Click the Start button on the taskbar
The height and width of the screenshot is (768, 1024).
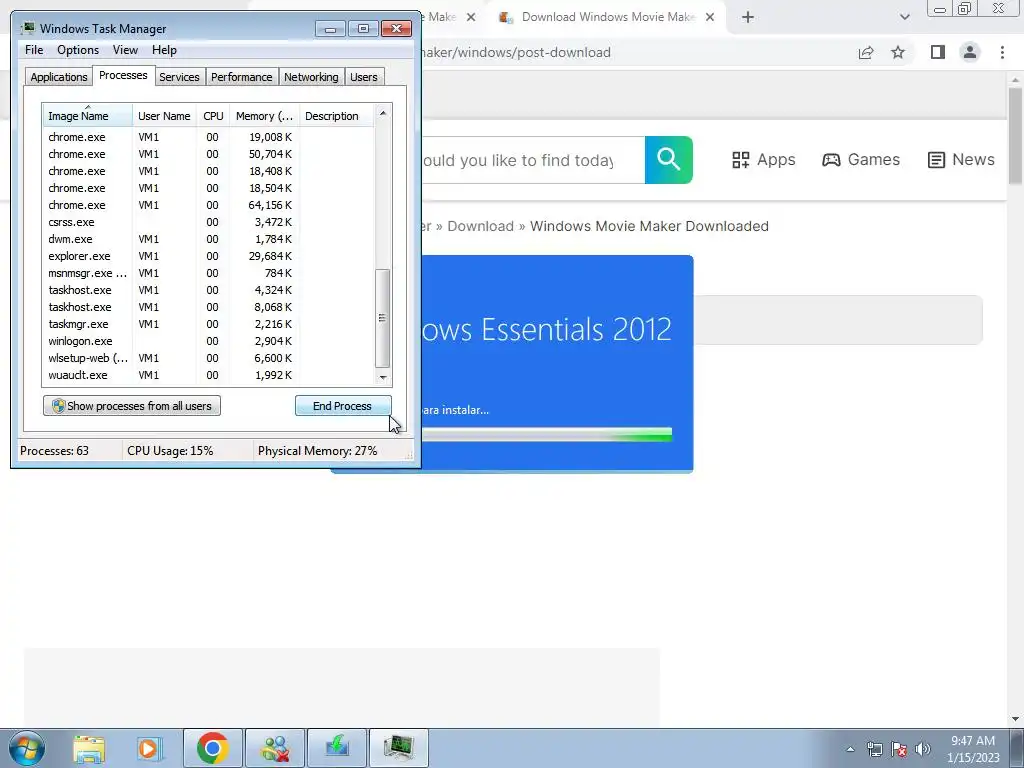coord(27,748)
